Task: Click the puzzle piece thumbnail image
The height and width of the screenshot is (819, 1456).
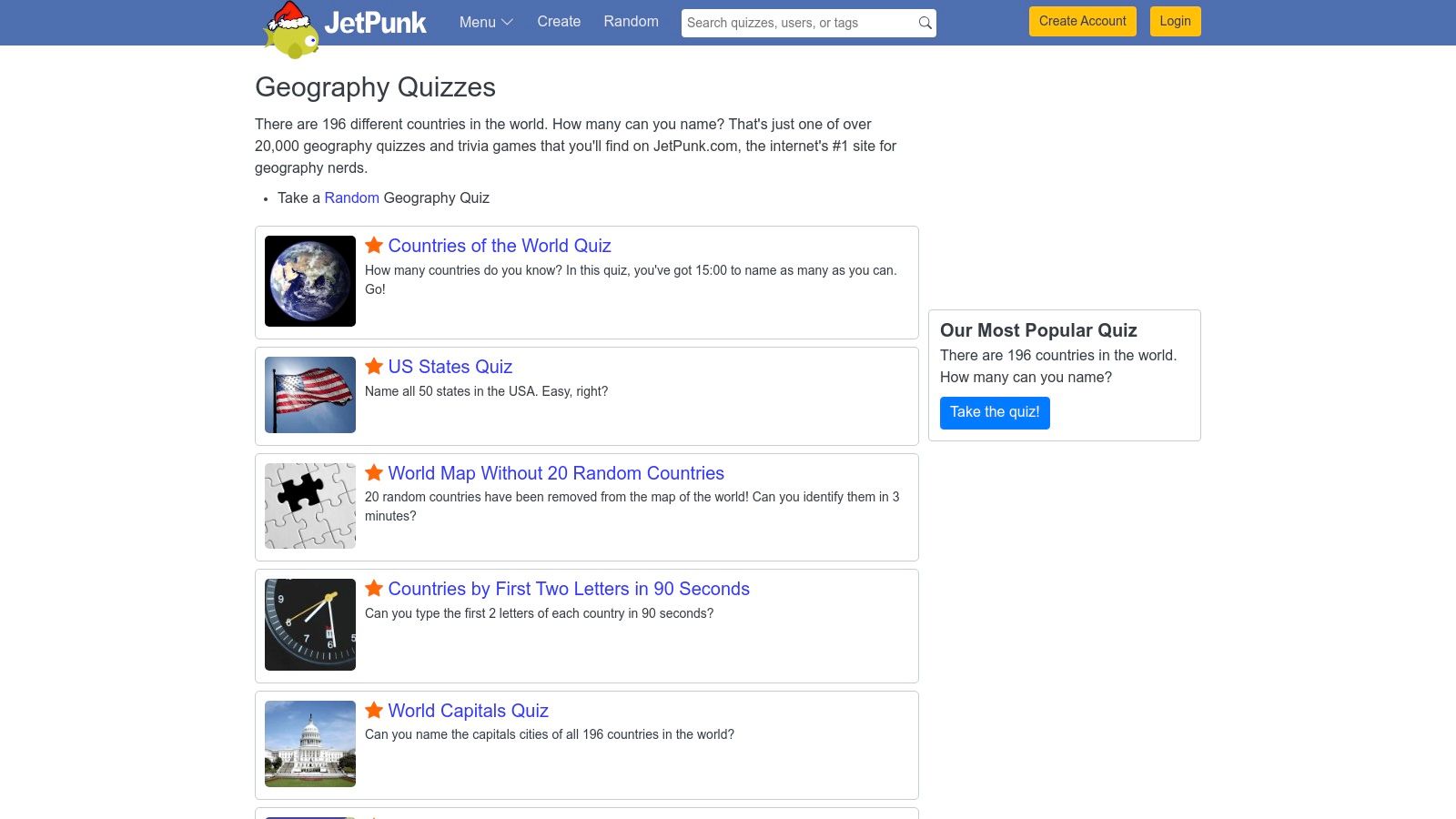Action: [x=309, y=505]
